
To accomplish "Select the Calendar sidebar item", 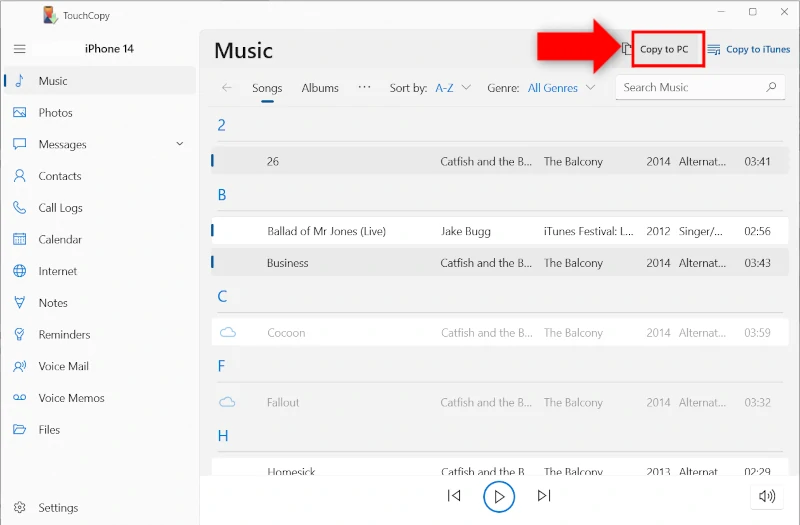I will tap(60, 240).
